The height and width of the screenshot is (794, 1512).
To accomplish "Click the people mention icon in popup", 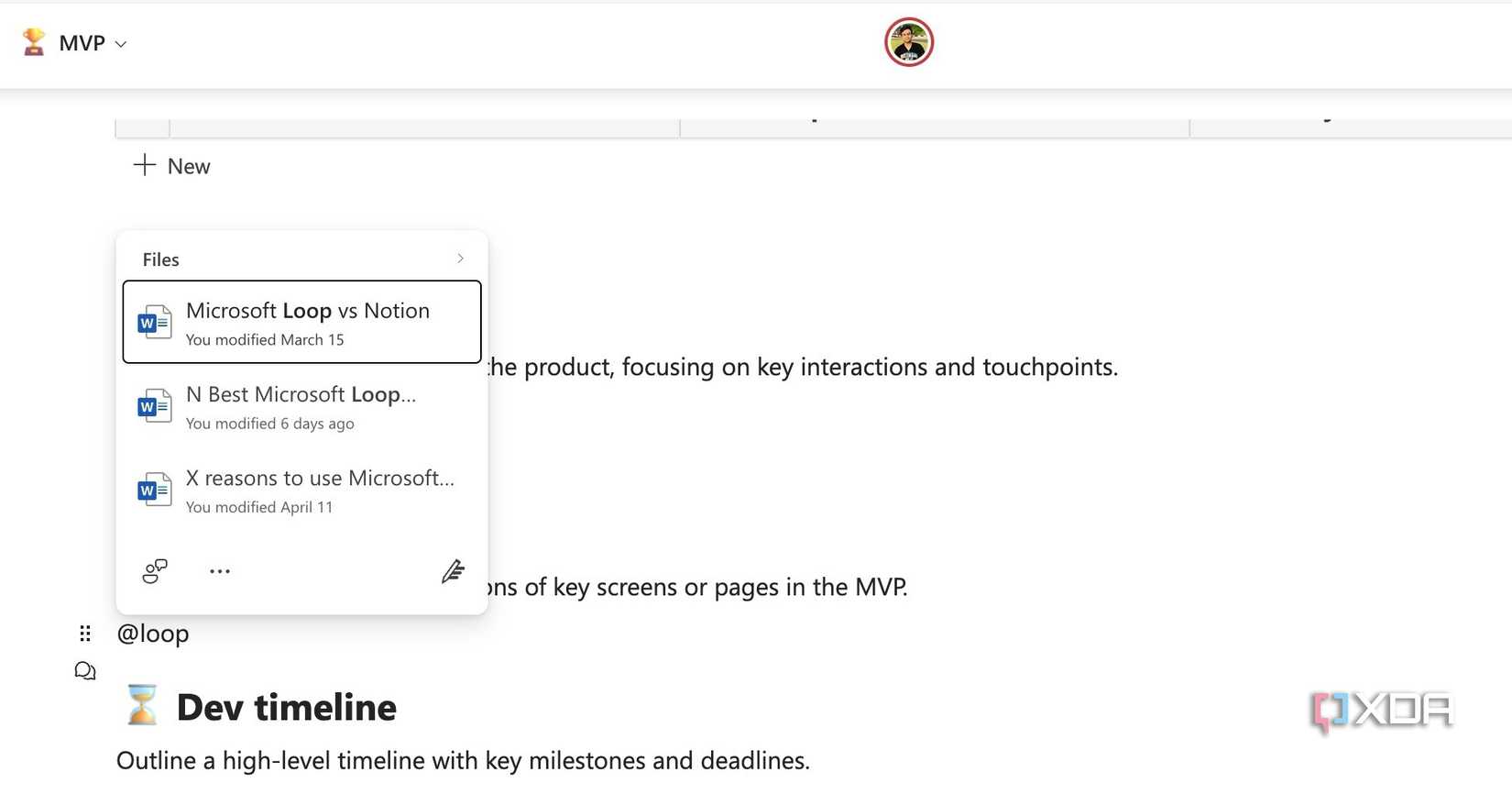I will point(155,571).
